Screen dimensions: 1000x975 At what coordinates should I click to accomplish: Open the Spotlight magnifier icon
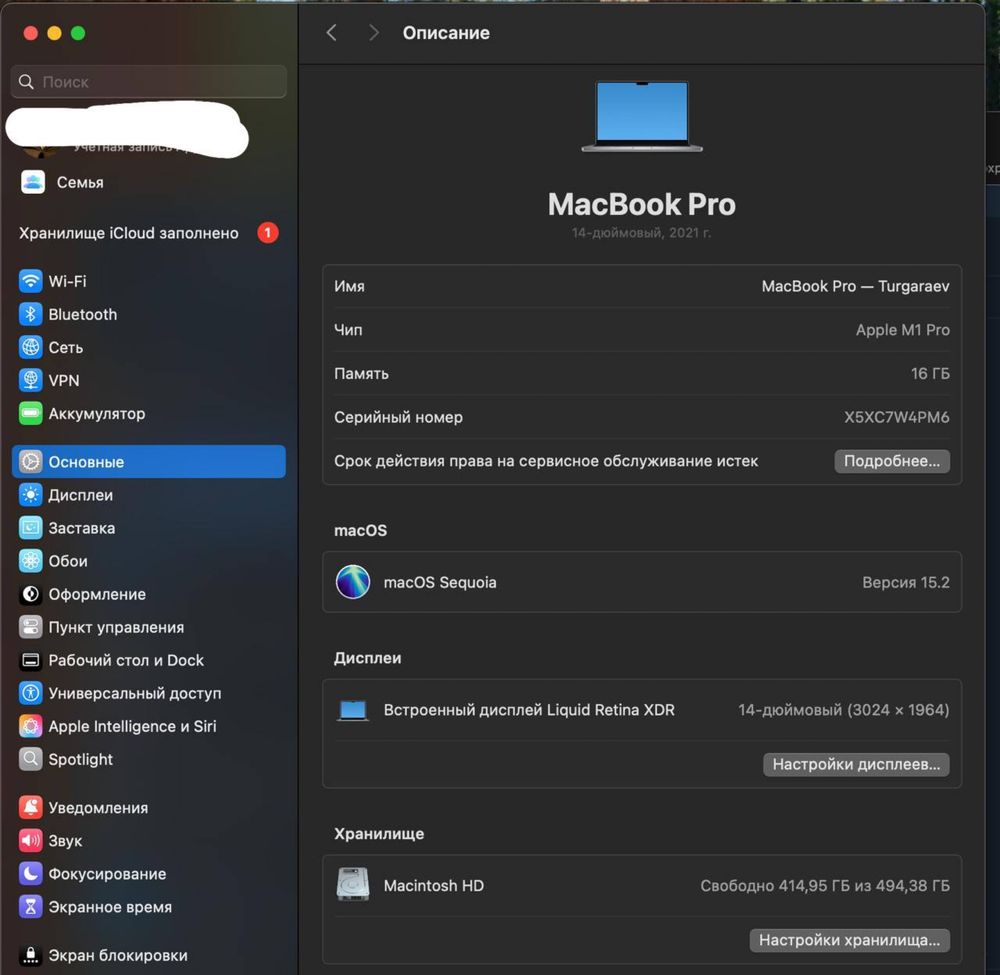pyautogui.click(x=31, y=759)
